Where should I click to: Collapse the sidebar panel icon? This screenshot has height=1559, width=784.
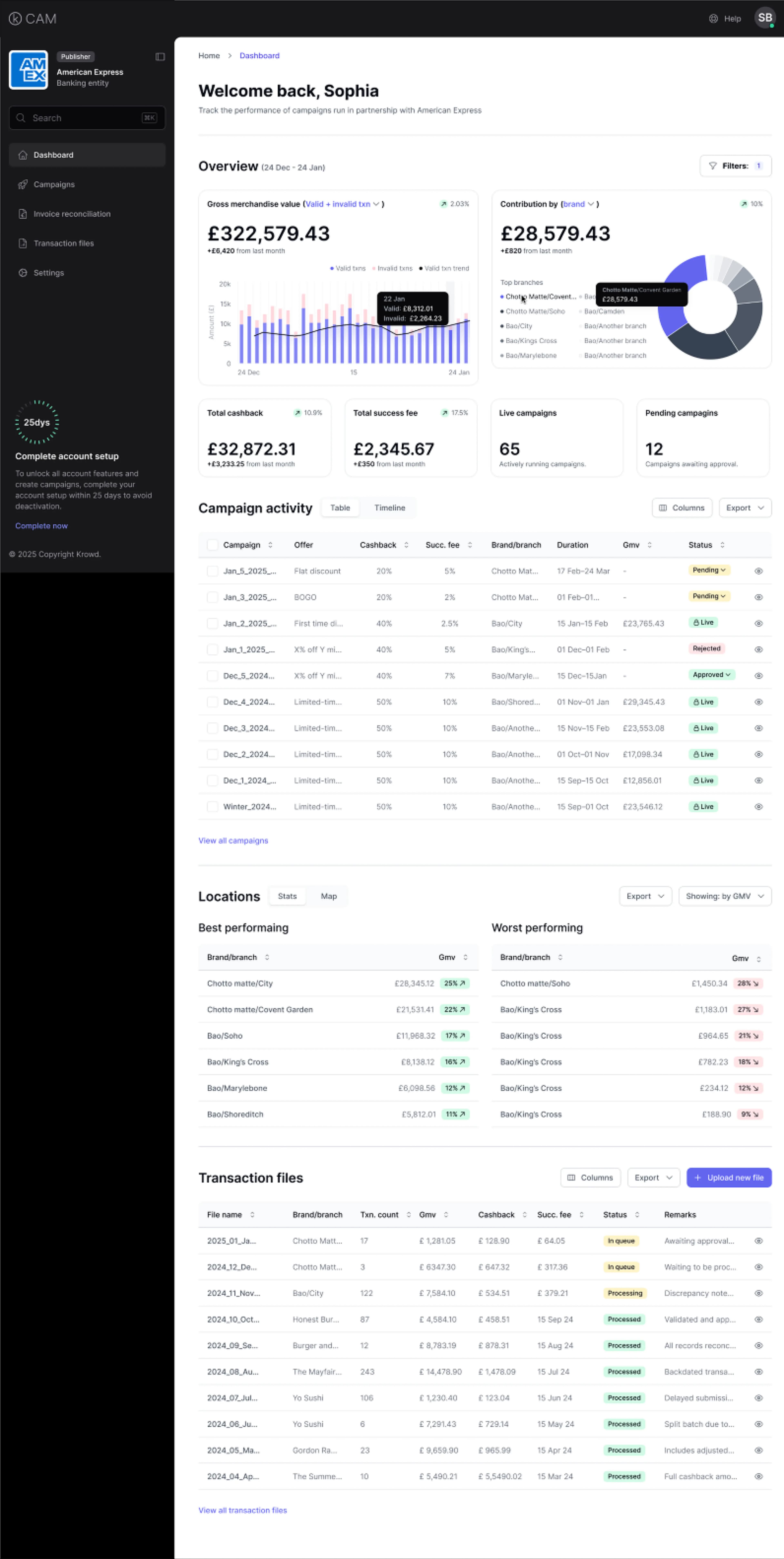pyautogui.click(x=160, y=57)
